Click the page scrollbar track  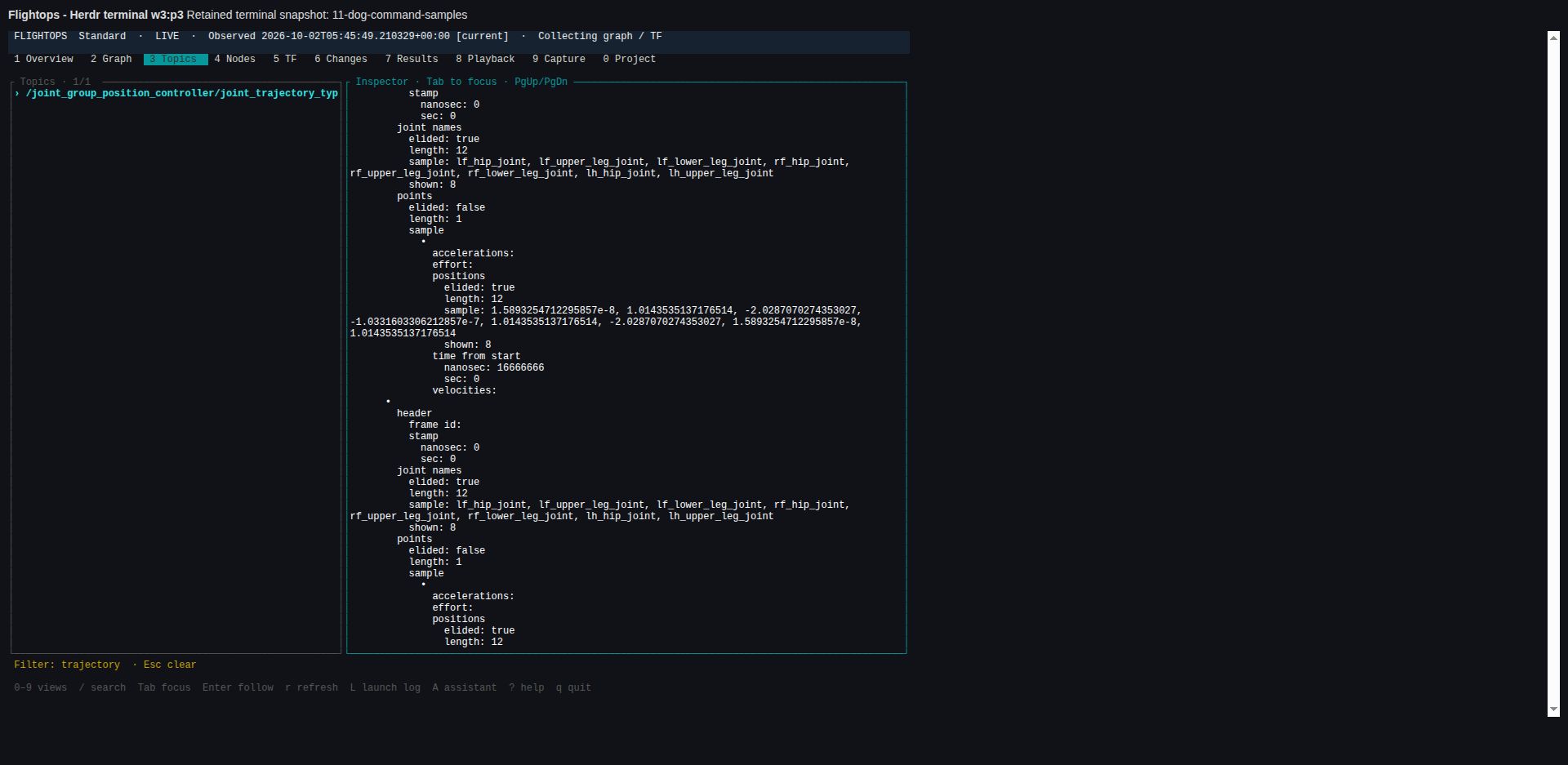click(x=1553, y=374)
